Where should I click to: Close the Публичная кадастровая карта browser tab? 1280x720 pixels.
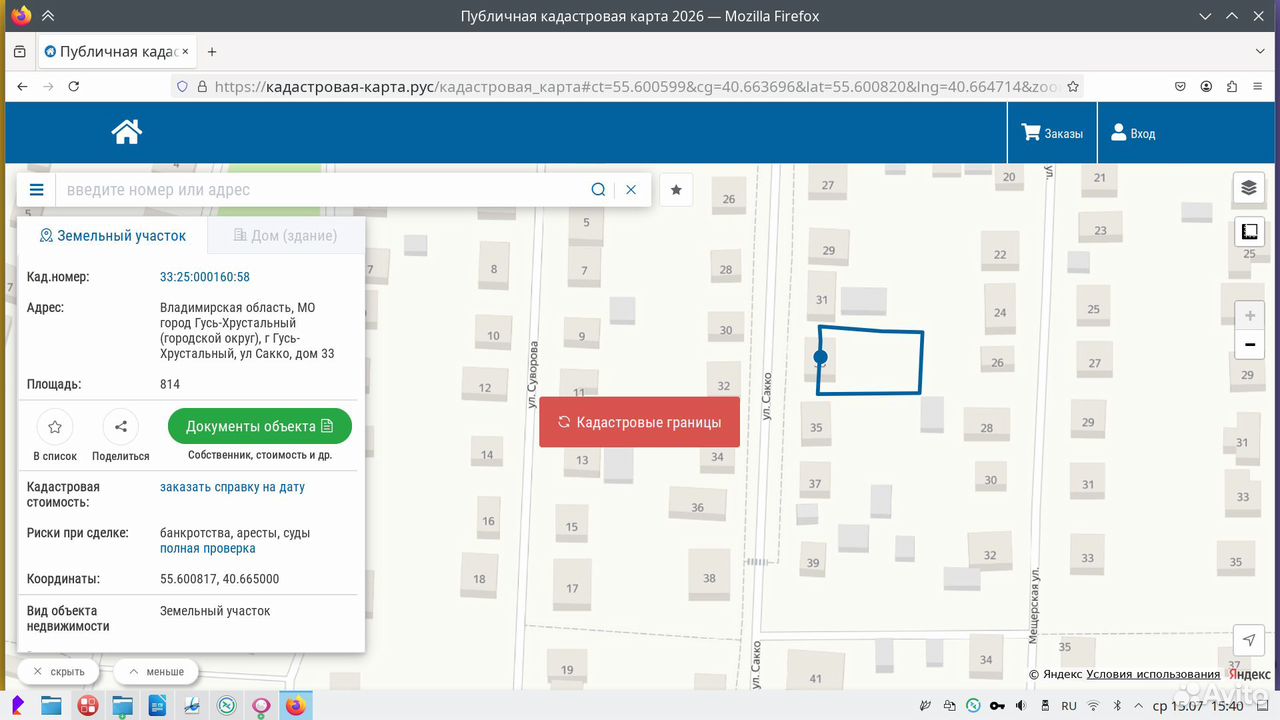[185, 52]
